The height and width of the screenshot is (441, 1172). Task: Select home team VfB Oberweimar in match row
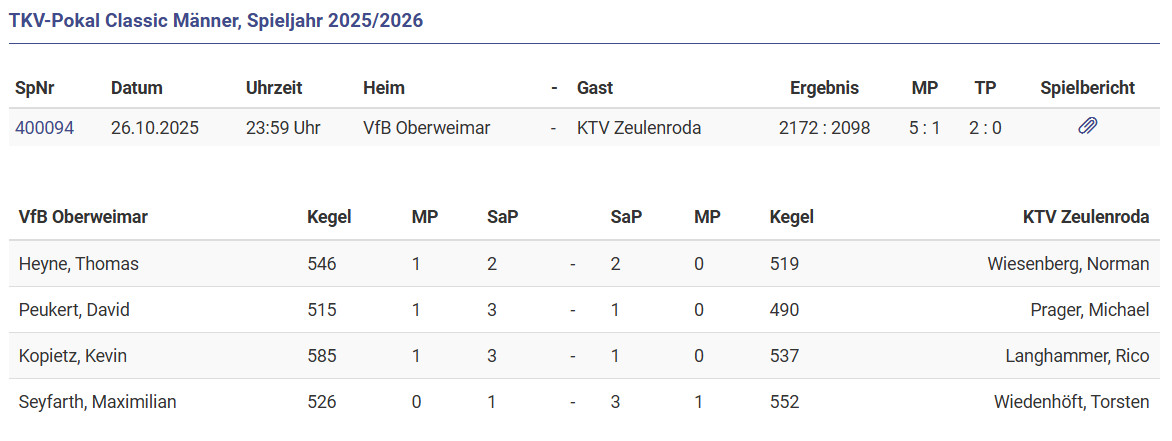coord(426,128)
